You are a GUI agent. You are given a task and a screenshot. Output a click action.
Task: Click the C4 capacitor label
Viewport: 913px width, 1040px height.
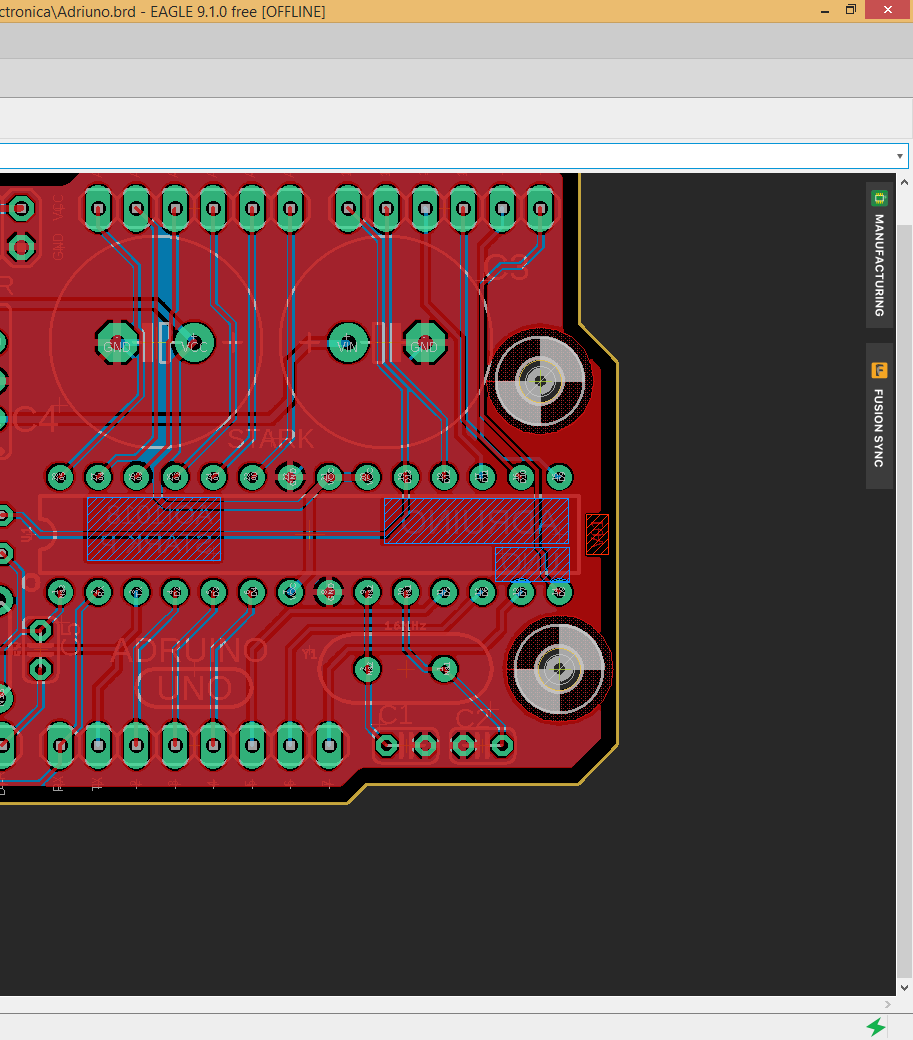point(34,420)
